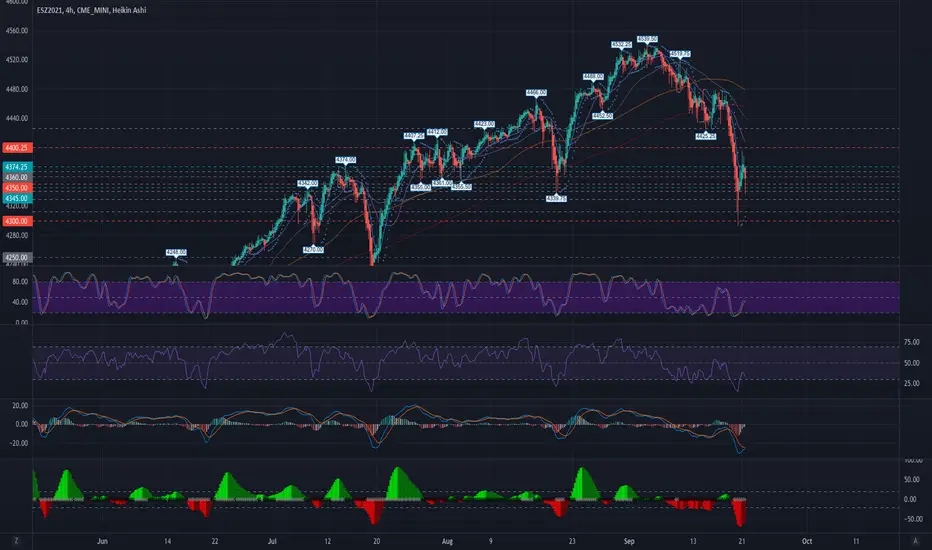Viewport: 932px width, 550px height.
Task: Select the red 4350.00 price axis label
Action: tap(17, 187)
